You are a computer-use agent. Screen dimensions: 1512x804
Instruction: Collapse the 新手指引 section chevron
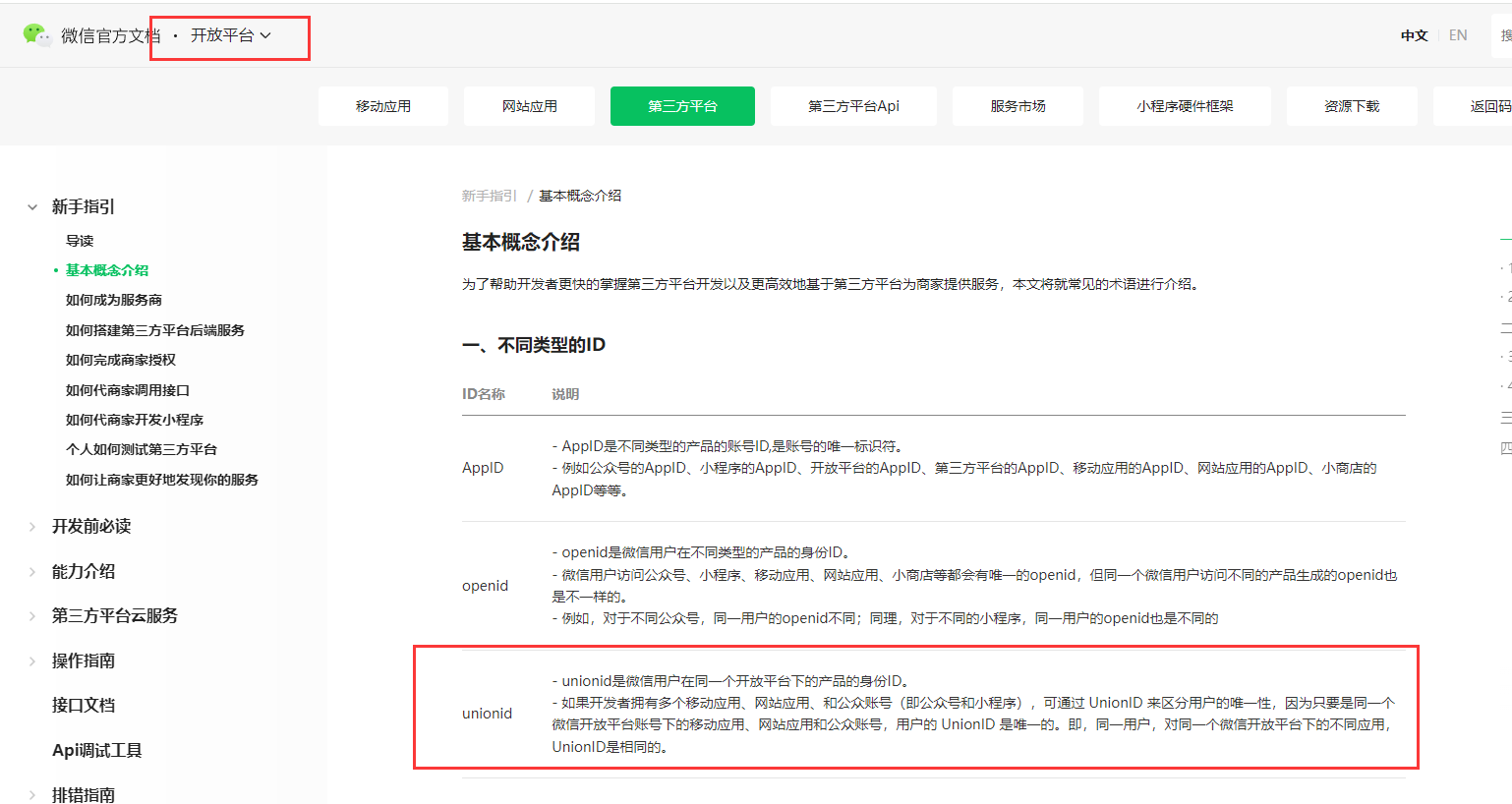click(32, 207)
